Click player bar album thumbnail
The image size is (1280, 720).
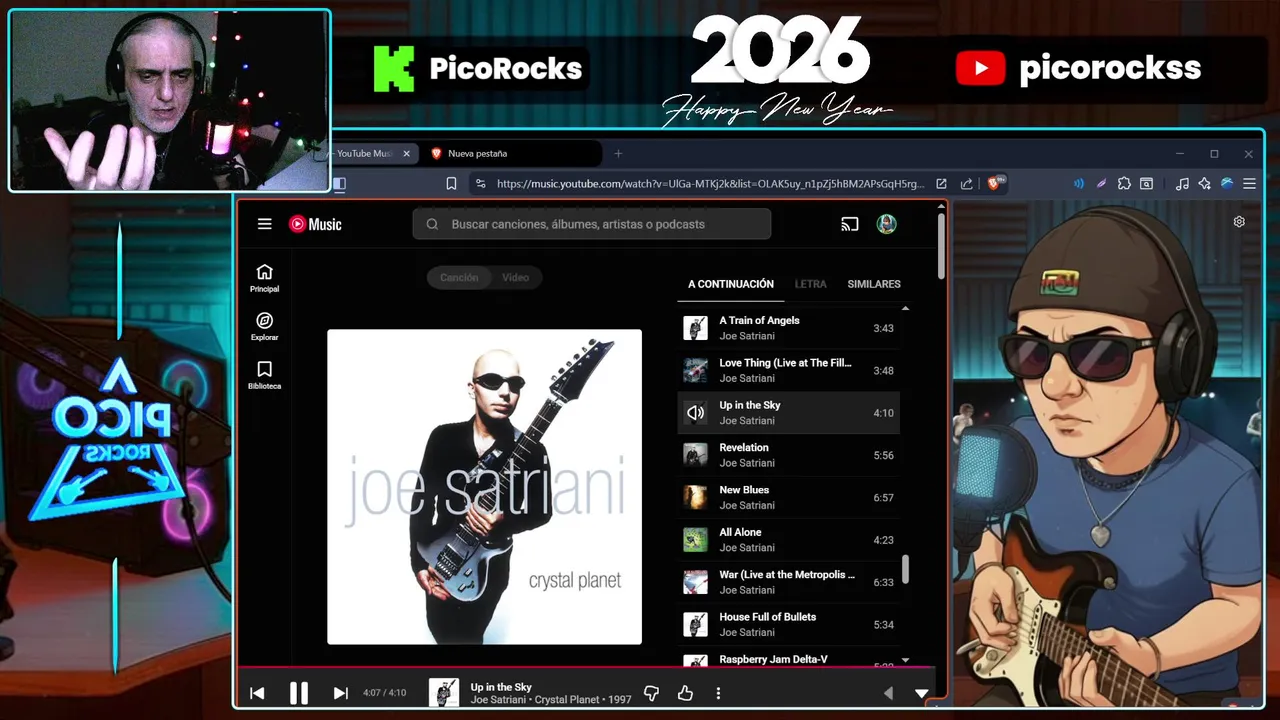[x=444, y=692]
